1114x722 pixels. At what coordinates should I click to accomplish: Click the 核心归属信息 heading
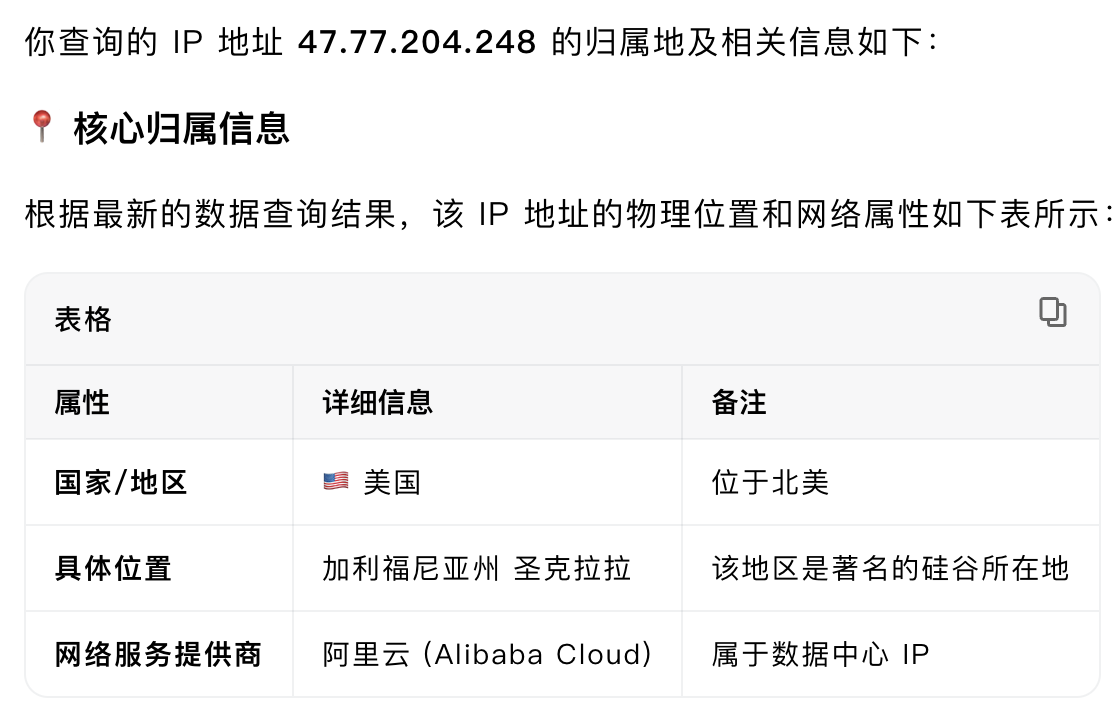pyautogui.click(x=181, y=128)
